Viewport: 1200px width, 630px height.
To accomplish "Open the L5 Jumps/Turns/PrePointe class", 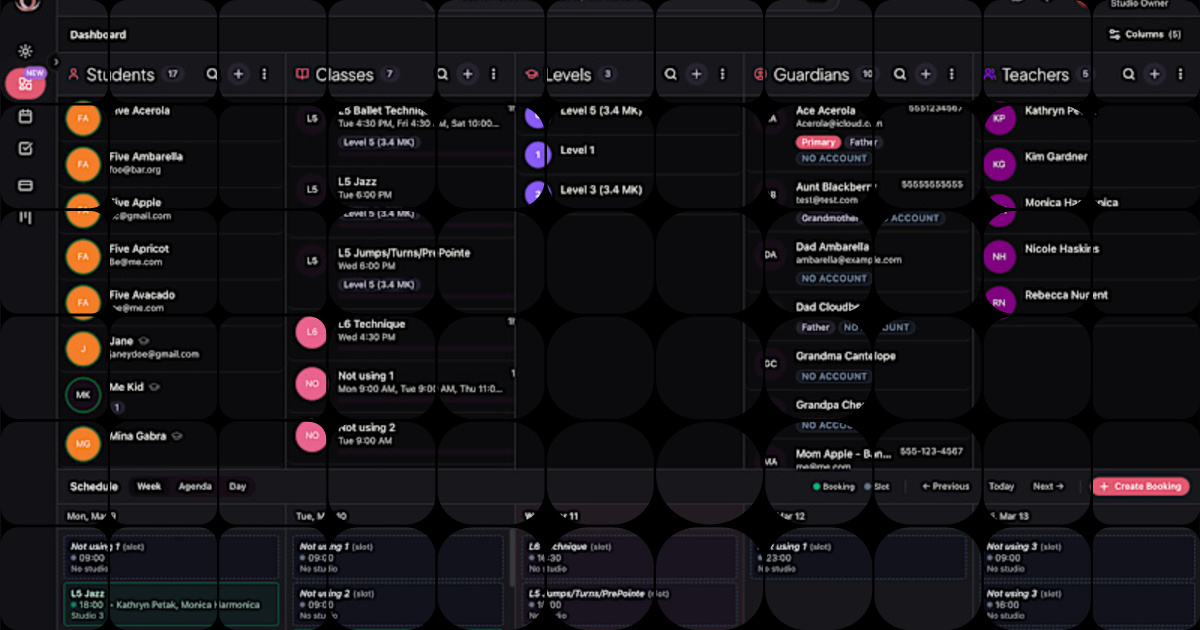I will click(x=402, y=269).
